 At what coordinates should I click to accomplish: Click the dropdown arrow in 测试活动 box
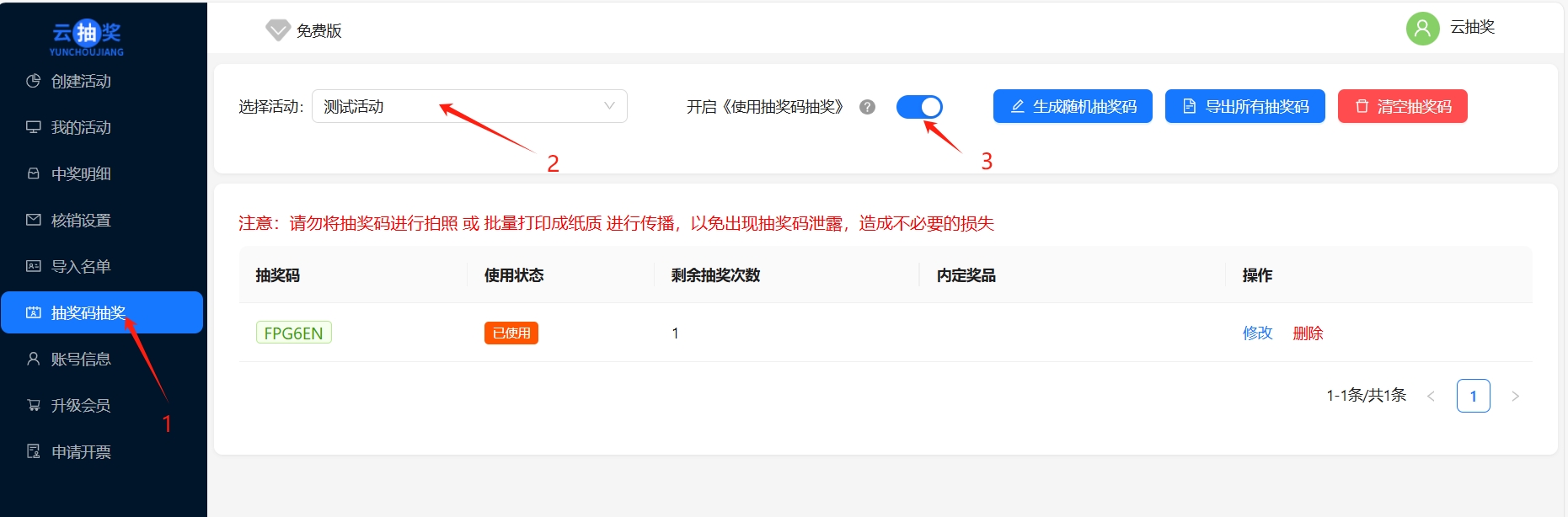pos(609,106)
